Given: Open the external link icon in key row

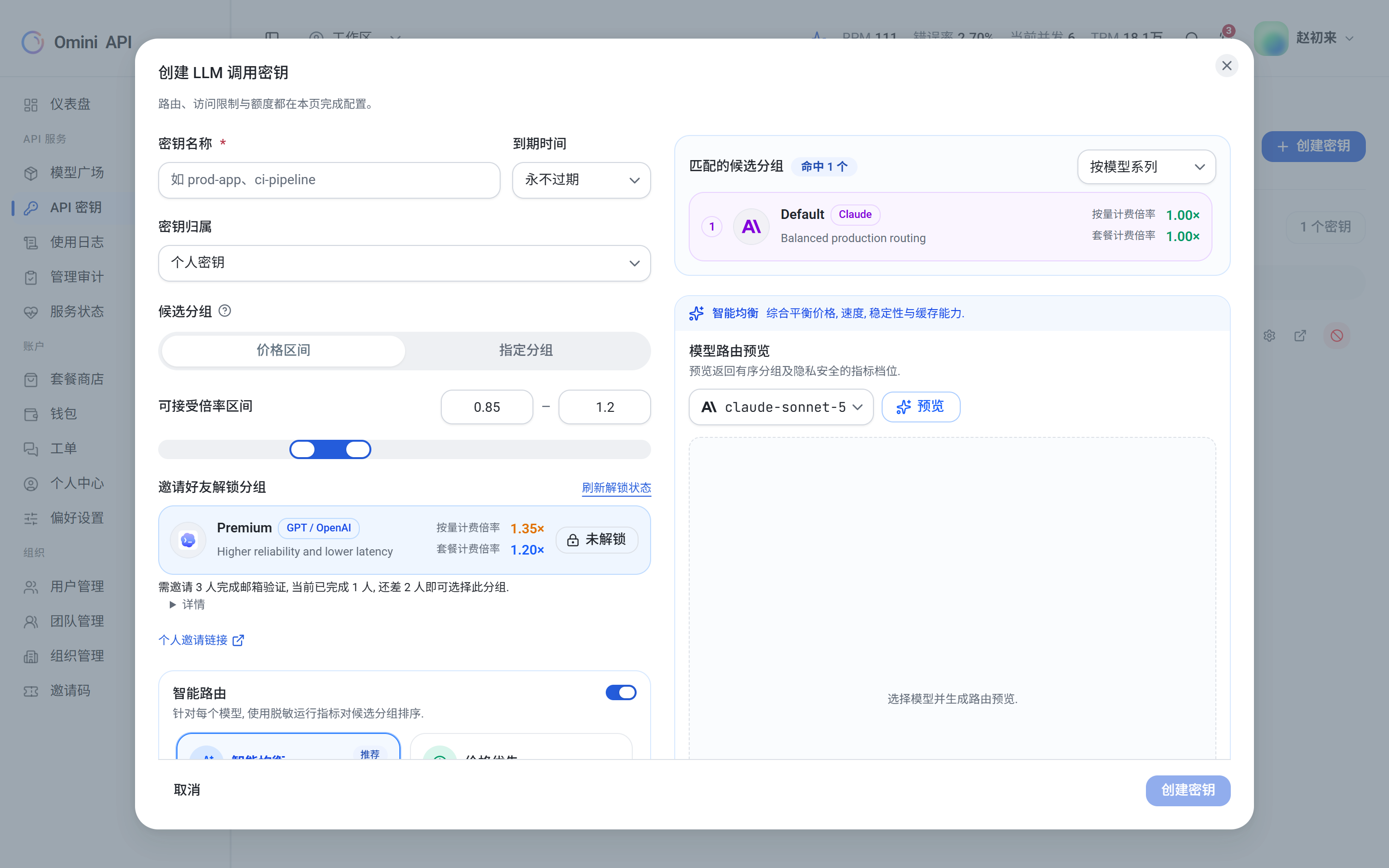Looking at the screenshot, I should (1300, 336).
